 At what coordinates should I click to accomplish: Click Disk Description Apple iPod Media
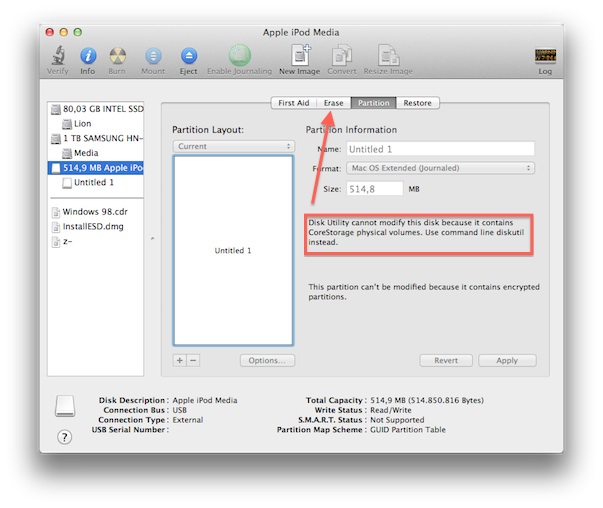(205, 400)
